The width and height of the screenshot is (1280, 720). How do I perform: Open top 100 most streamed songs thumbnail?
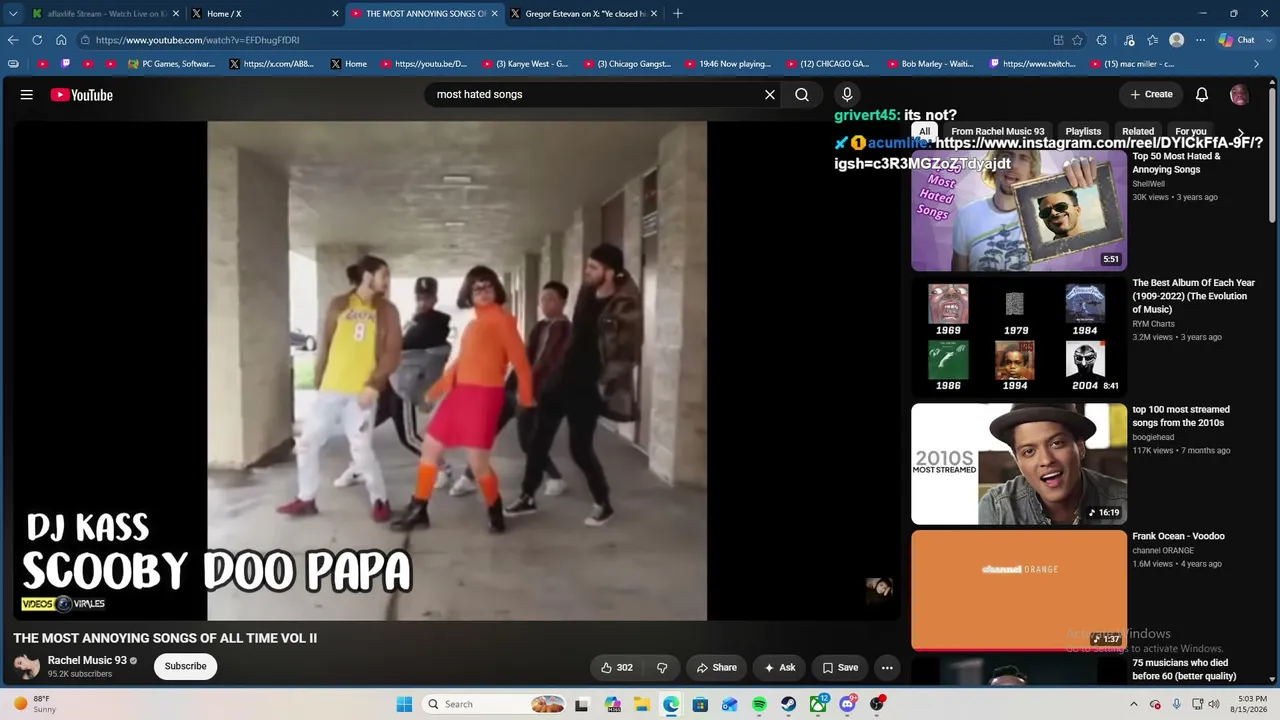coord(1019,464)
